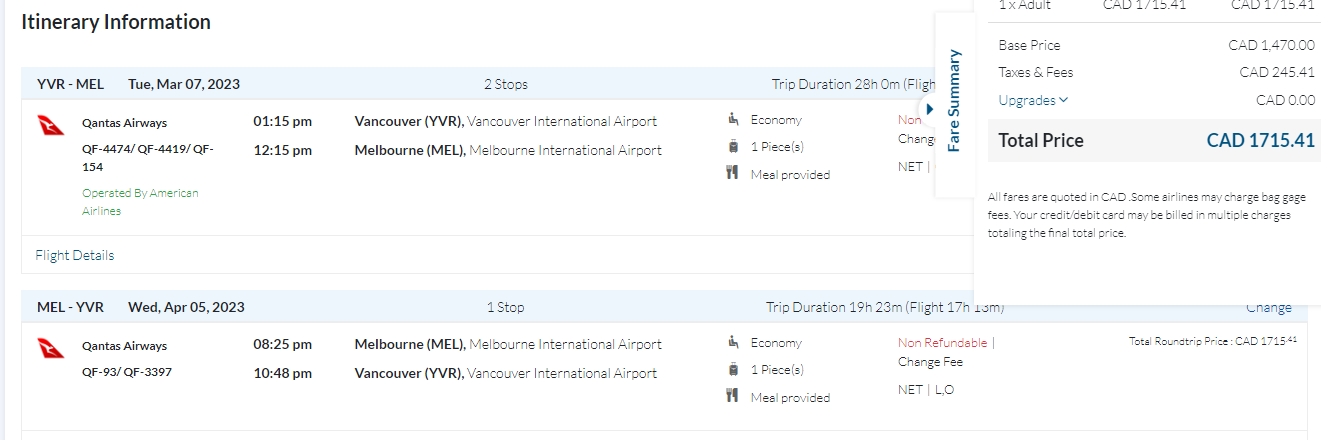Click the baggage icon for return flight
The width and height of the screenshot is (1321, 440).
click(734, 370)
